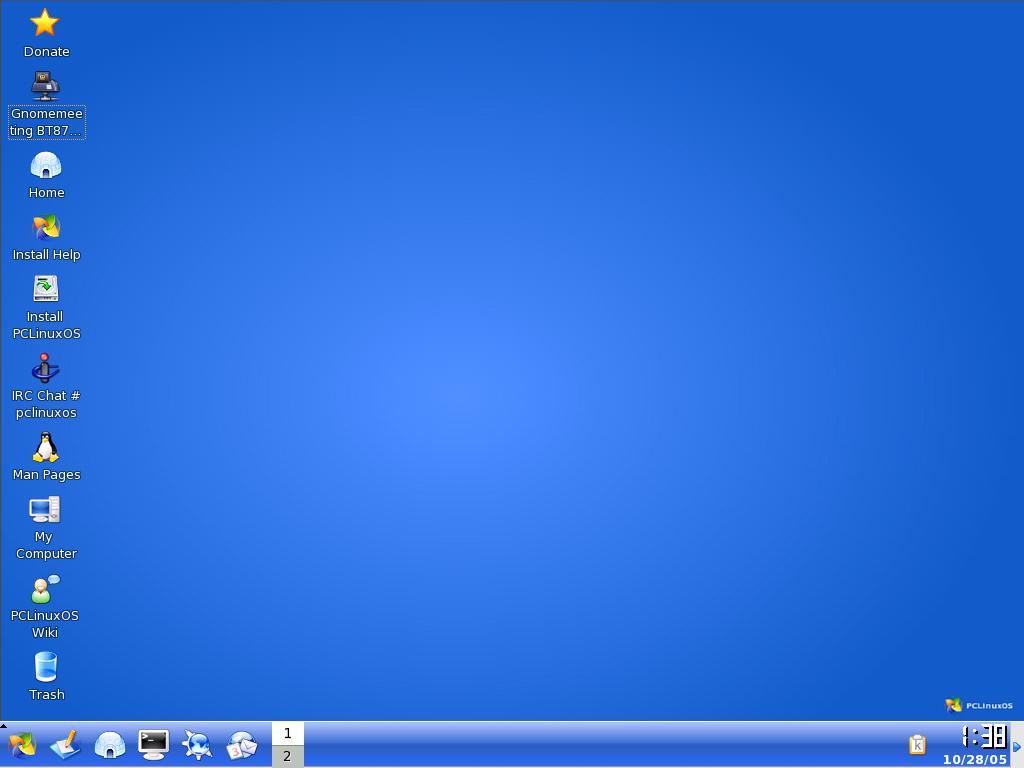
Task: Open the IRC Chat #pclinuxos icon
Action: coord(45,368)
